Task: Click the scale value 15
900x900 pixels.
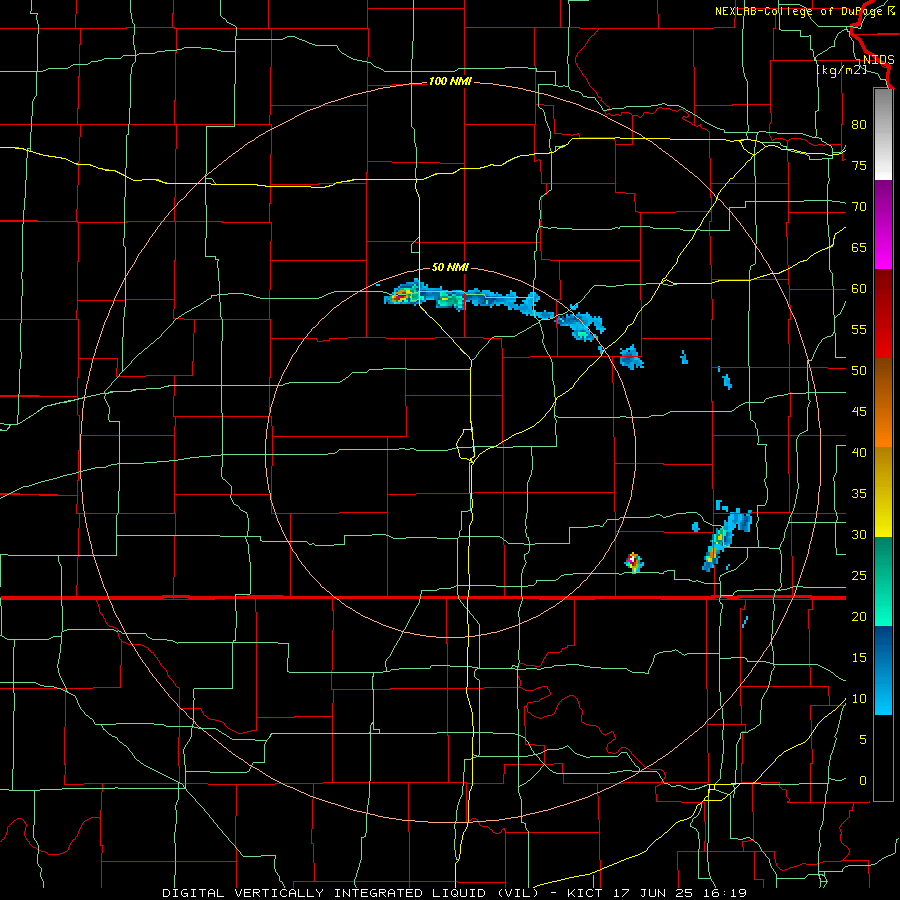Action: coord(859,658)
